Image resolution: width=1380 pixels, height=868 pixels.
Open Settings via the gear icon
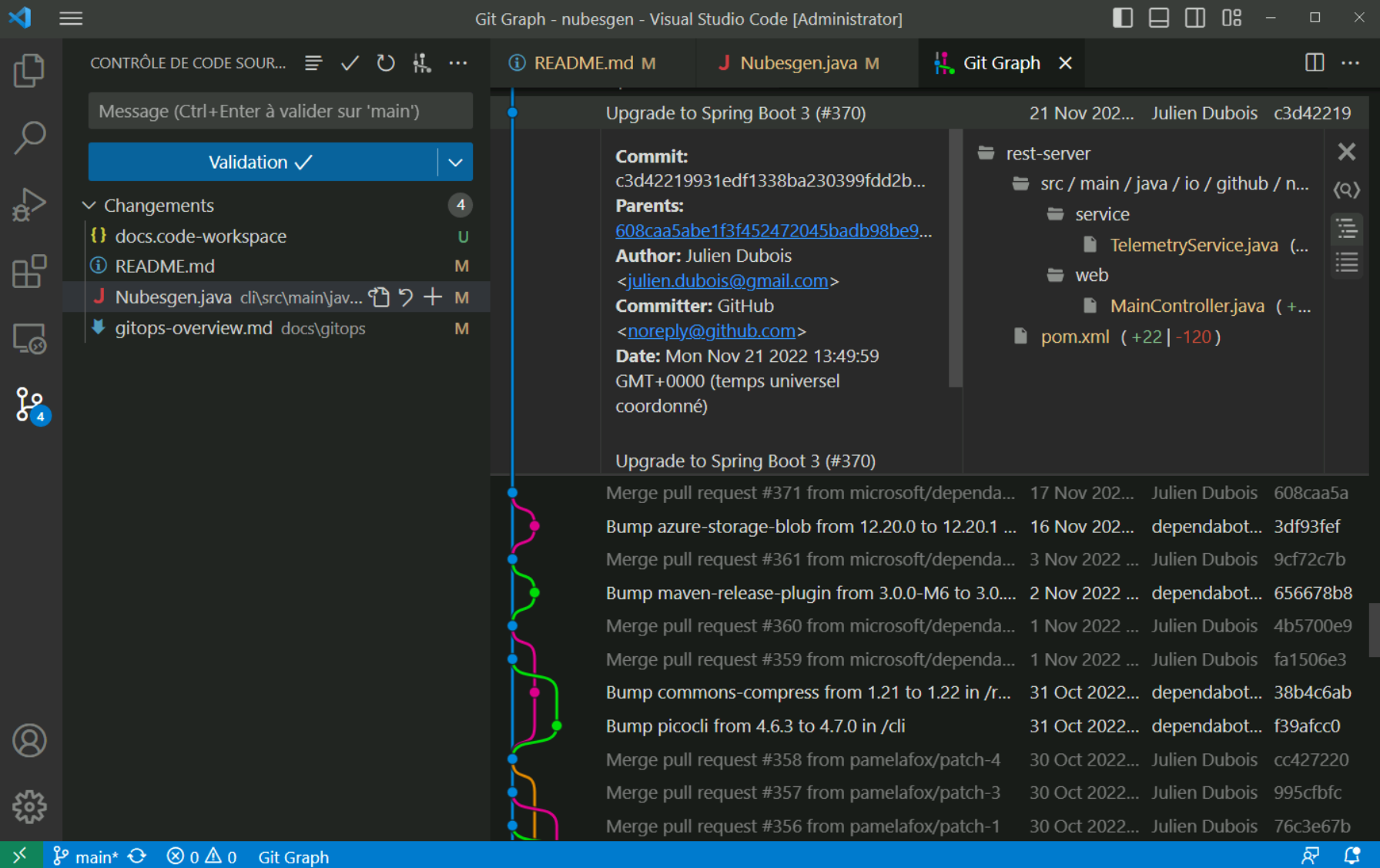29,806
